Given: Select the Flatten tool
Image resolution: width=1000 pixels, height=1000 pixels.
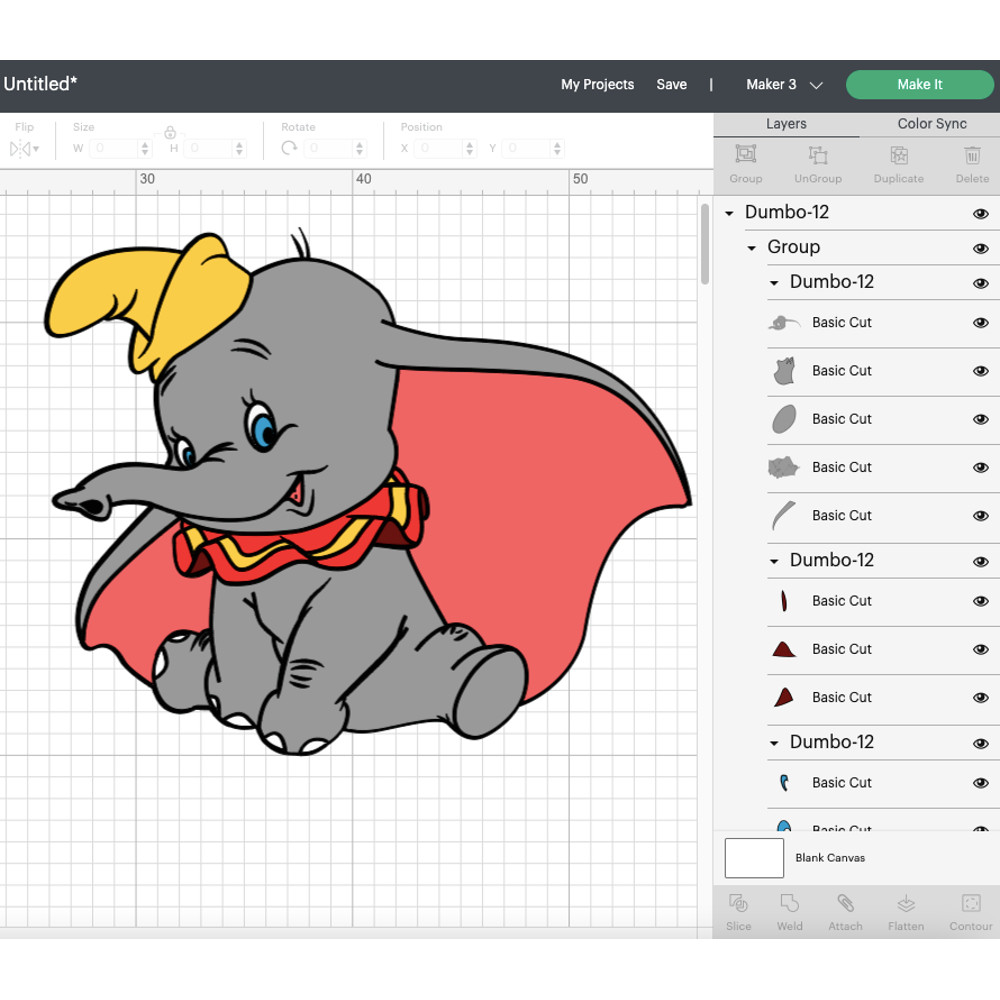Looking at the screenshot, I should pos(906,912).
